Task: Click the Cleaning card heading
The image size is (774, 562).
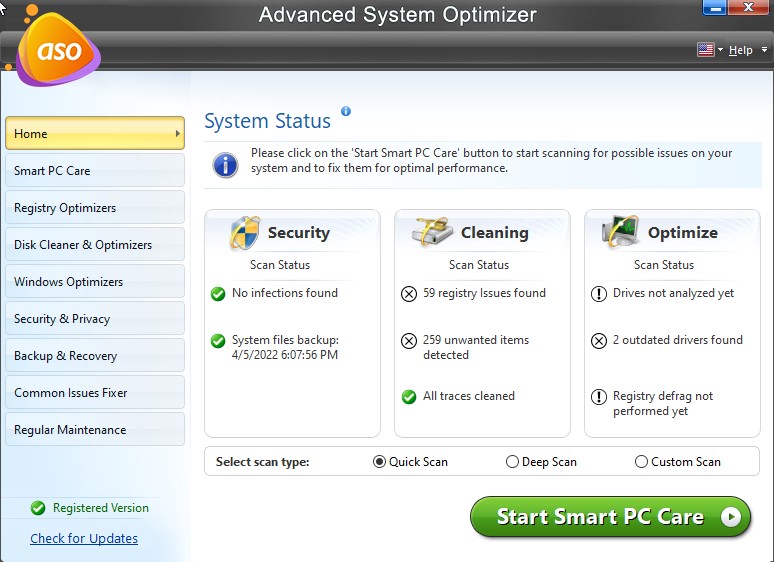Action: click(495, 232)
